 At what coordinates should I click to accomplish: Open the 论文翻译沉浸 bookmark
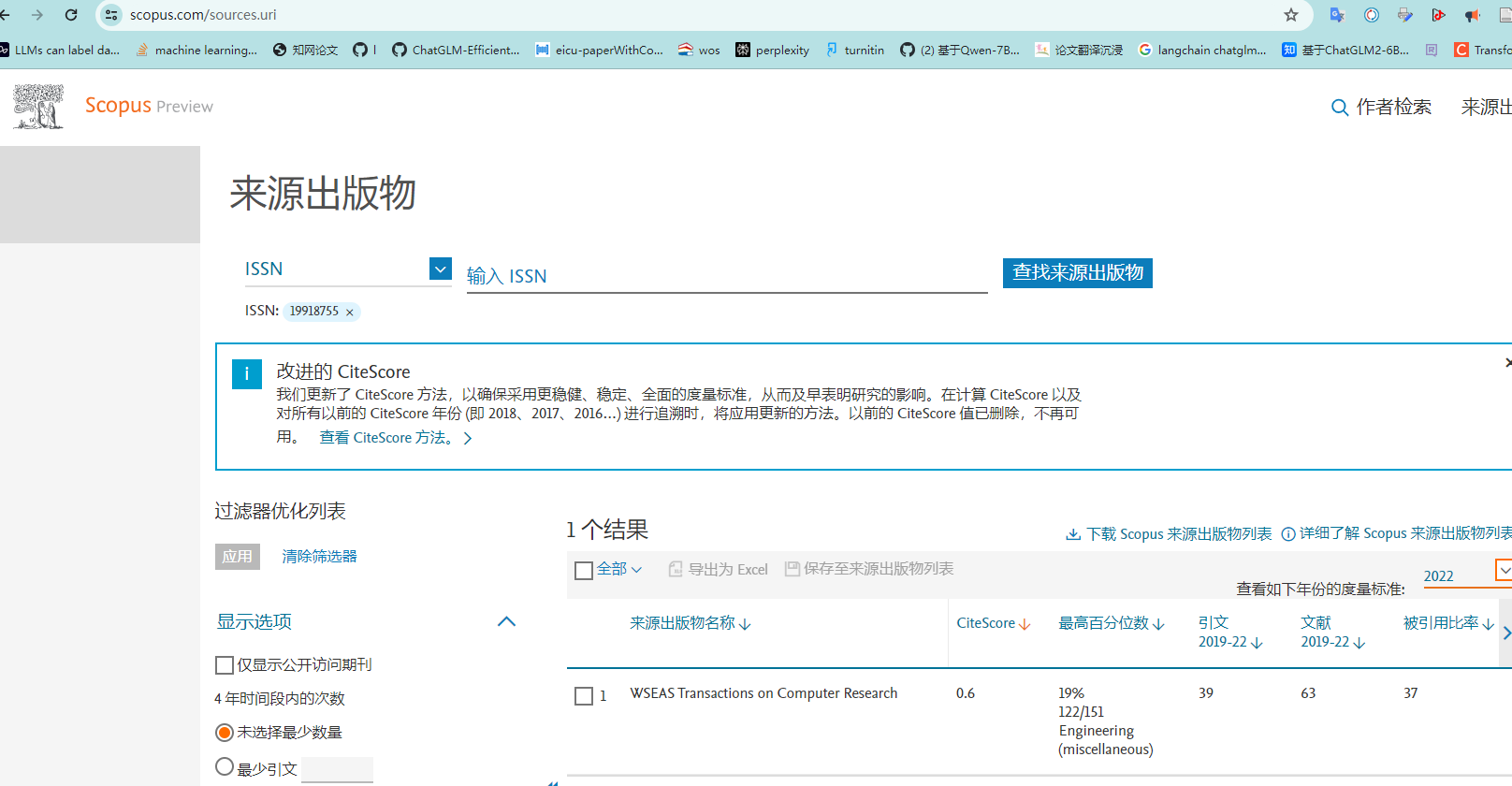click(x=1079, y=50)
